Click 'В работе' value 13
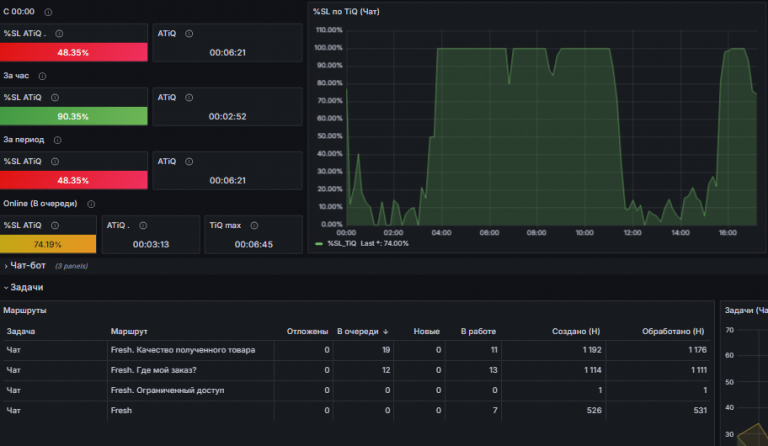 pyautogui.click(x=493, y=370)
